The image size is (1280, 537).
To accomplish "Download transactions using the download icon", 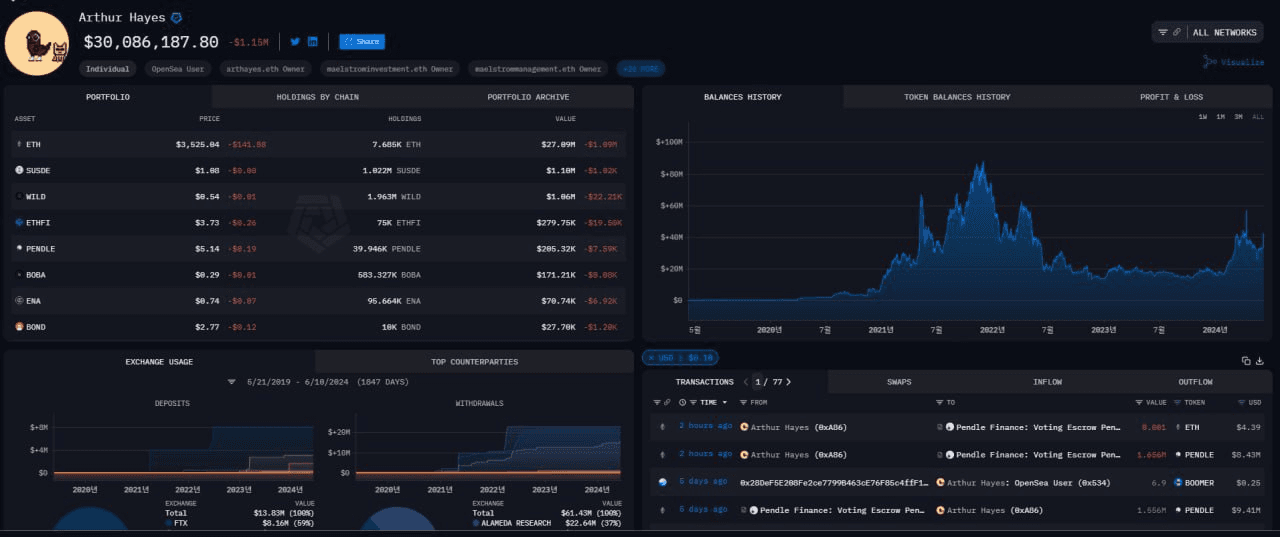I will (x=1260, y=361).
